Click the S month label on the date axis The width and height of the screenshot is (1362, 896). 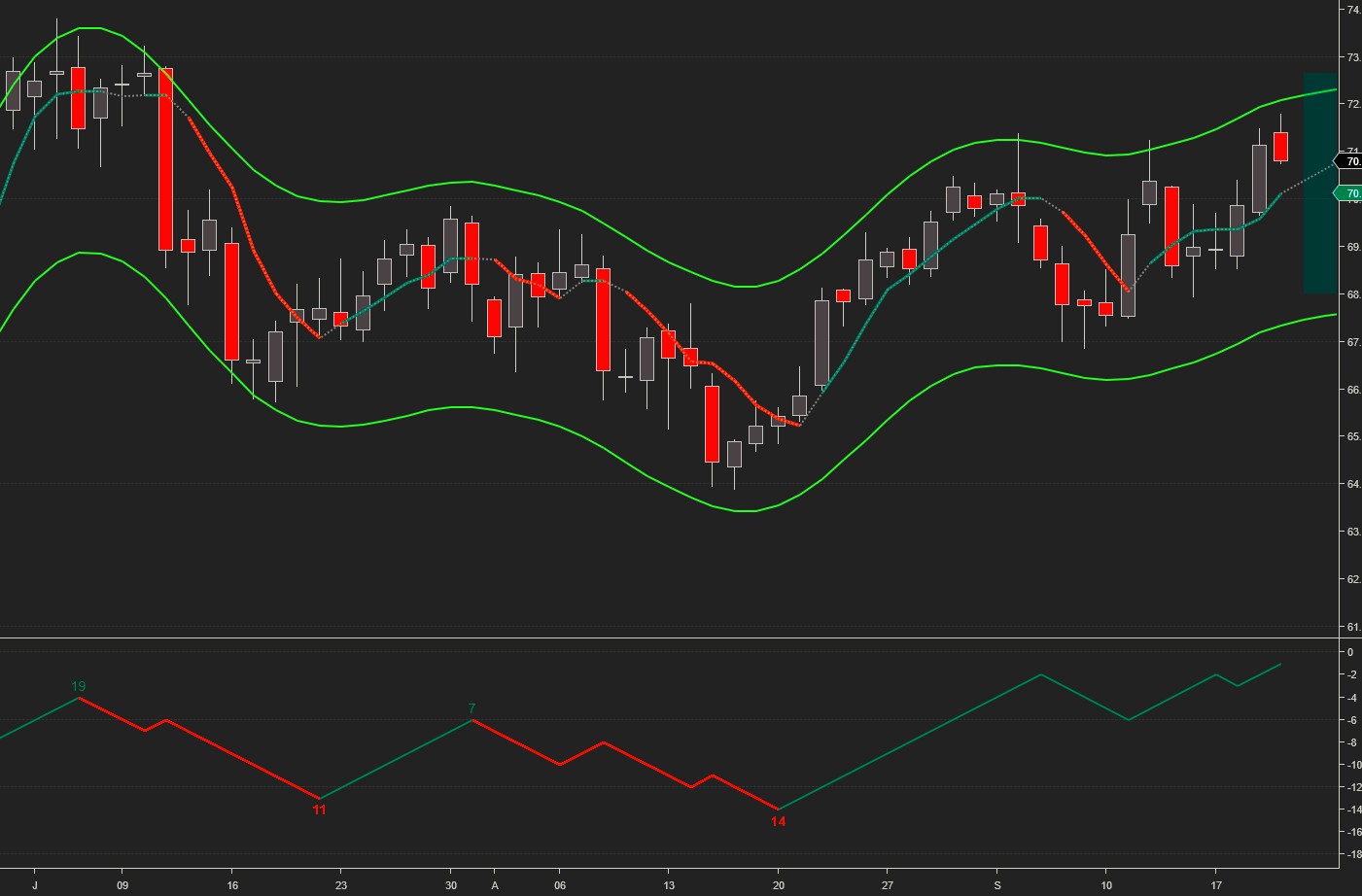click(x=996, y=886)
